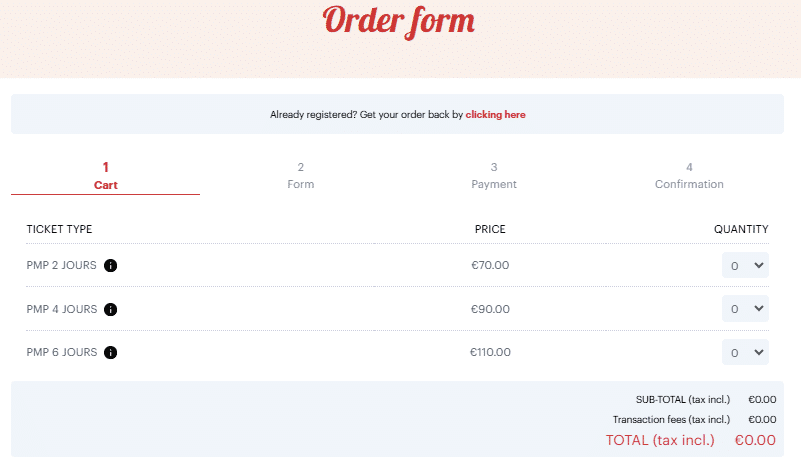This screenshot has height=460, width=801.
Task: Go to the Cart step tab
Action: (x=106, y=176)
